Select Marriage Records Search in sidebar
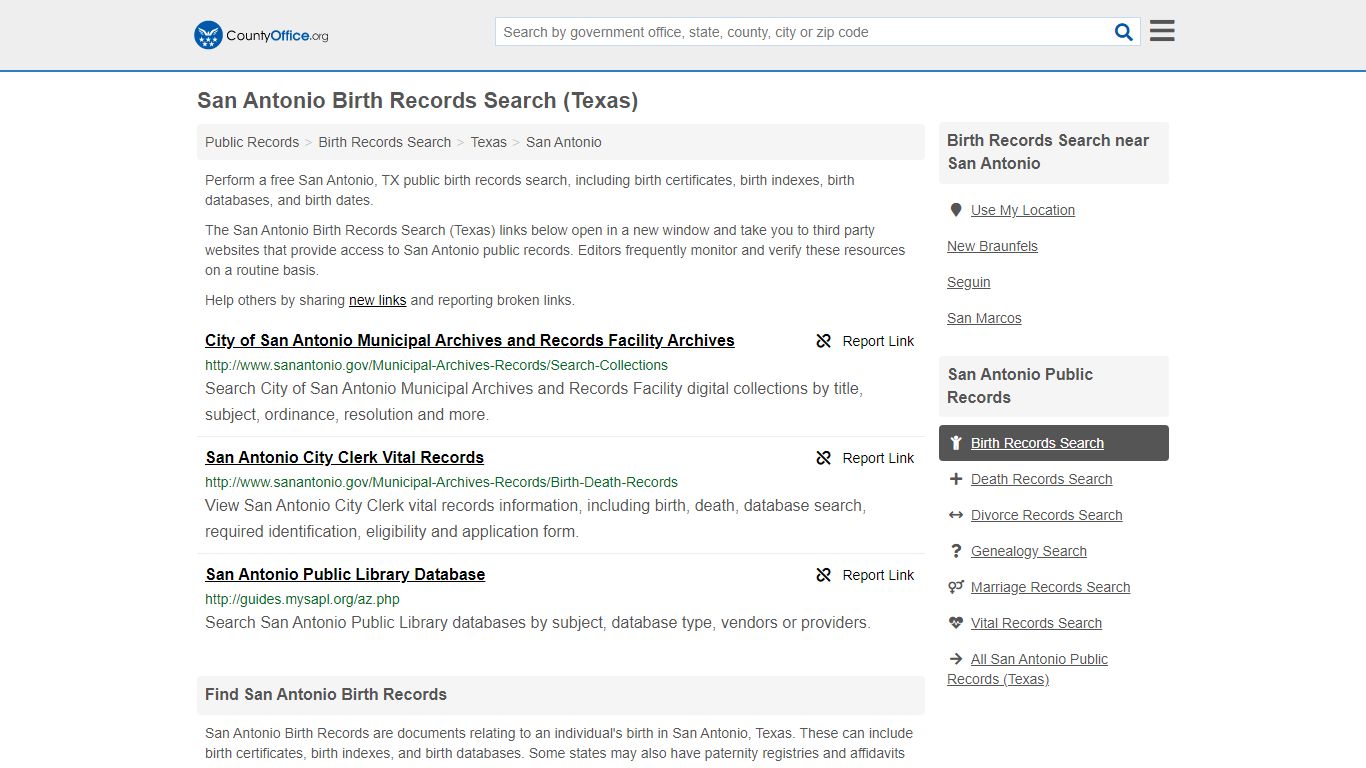Image resolution: width=1366 pixels, height=768 pixels. pyautogui.click(x=1050, y=587)
